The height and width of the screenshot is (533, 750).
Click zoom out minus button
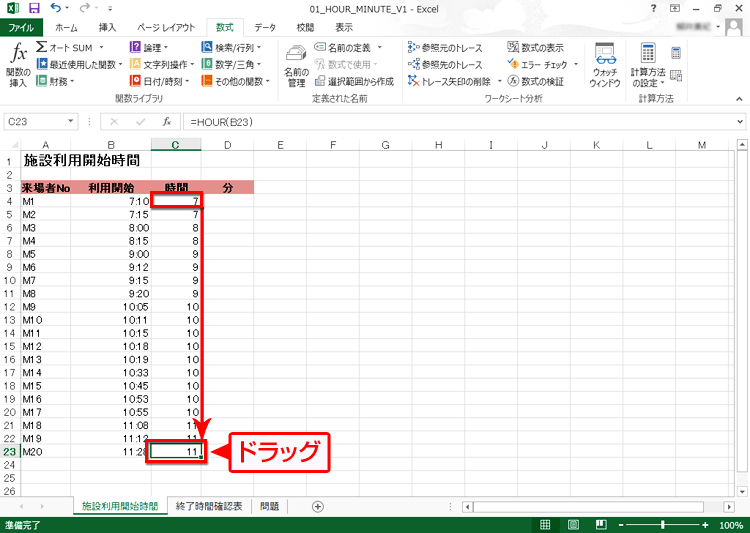click(x=620, y=525)
